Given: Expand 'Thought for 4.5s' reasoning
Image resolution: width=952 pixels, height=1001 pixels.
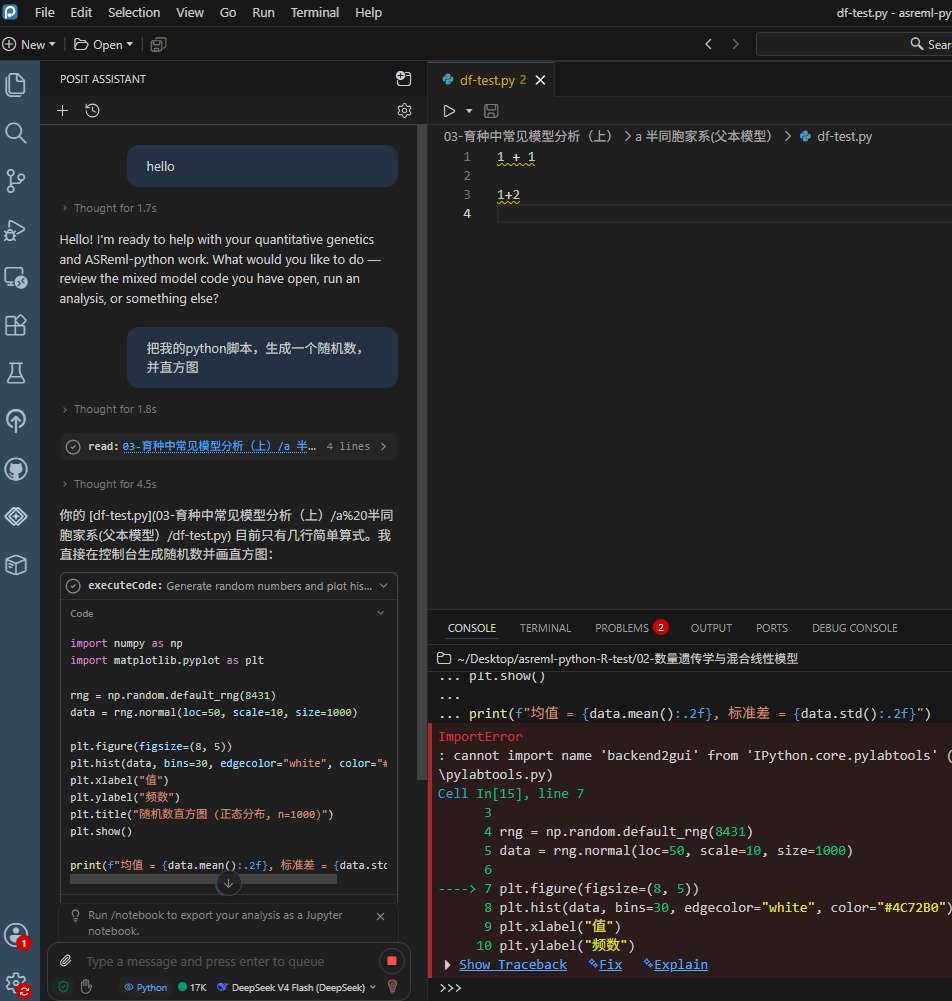Looking at the screenshot, I should coord(109,485).
